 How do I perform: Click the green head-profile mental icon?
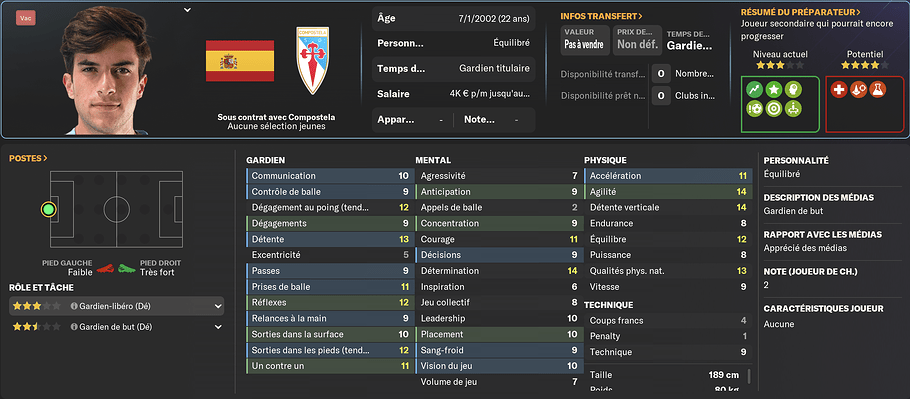click(794, 89)
